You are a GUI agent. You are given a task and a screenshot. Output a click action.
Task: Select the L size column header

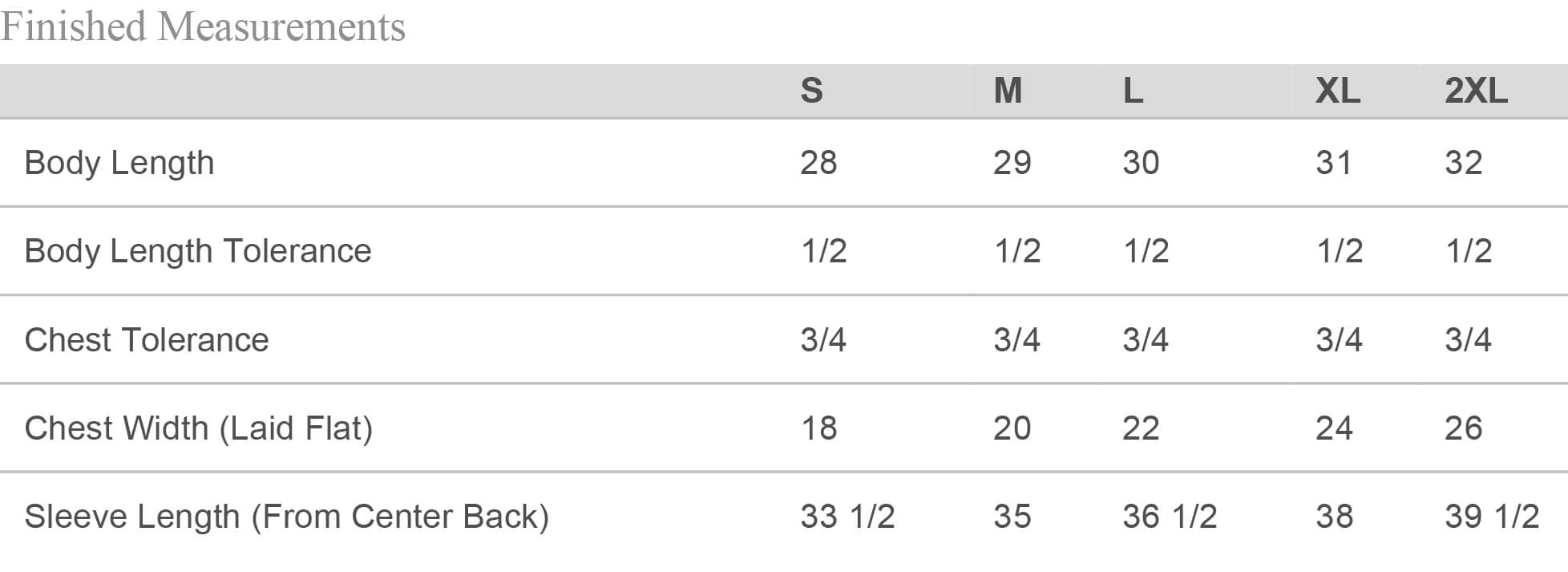coord(1133,90)
